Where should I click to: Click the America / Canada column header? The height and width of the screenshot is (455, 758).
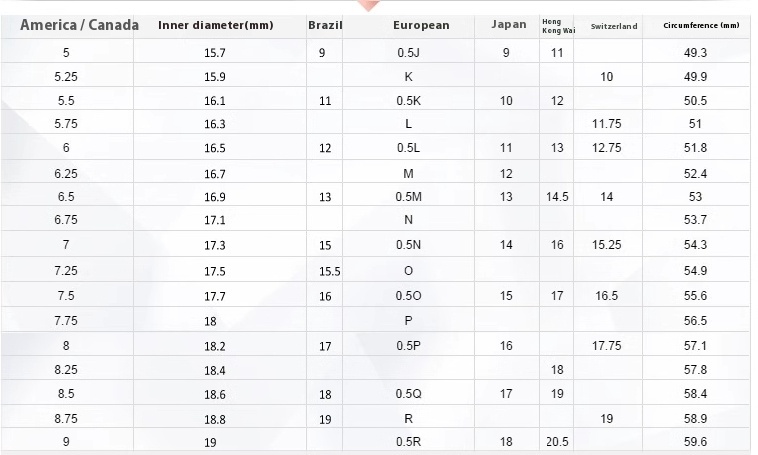[79, 25]
